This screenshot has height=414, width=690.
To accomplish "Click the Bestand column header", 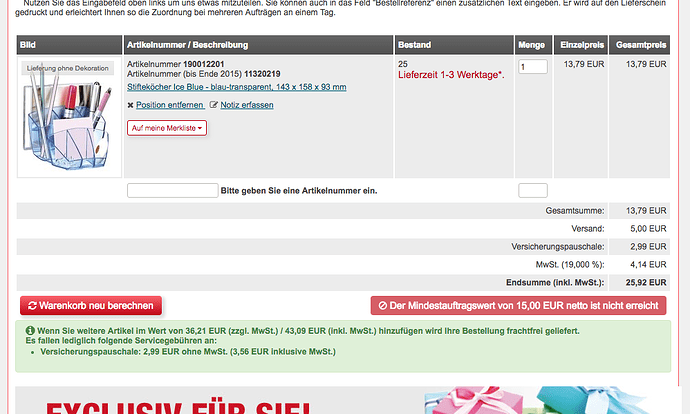I will [x=415, y=46].
